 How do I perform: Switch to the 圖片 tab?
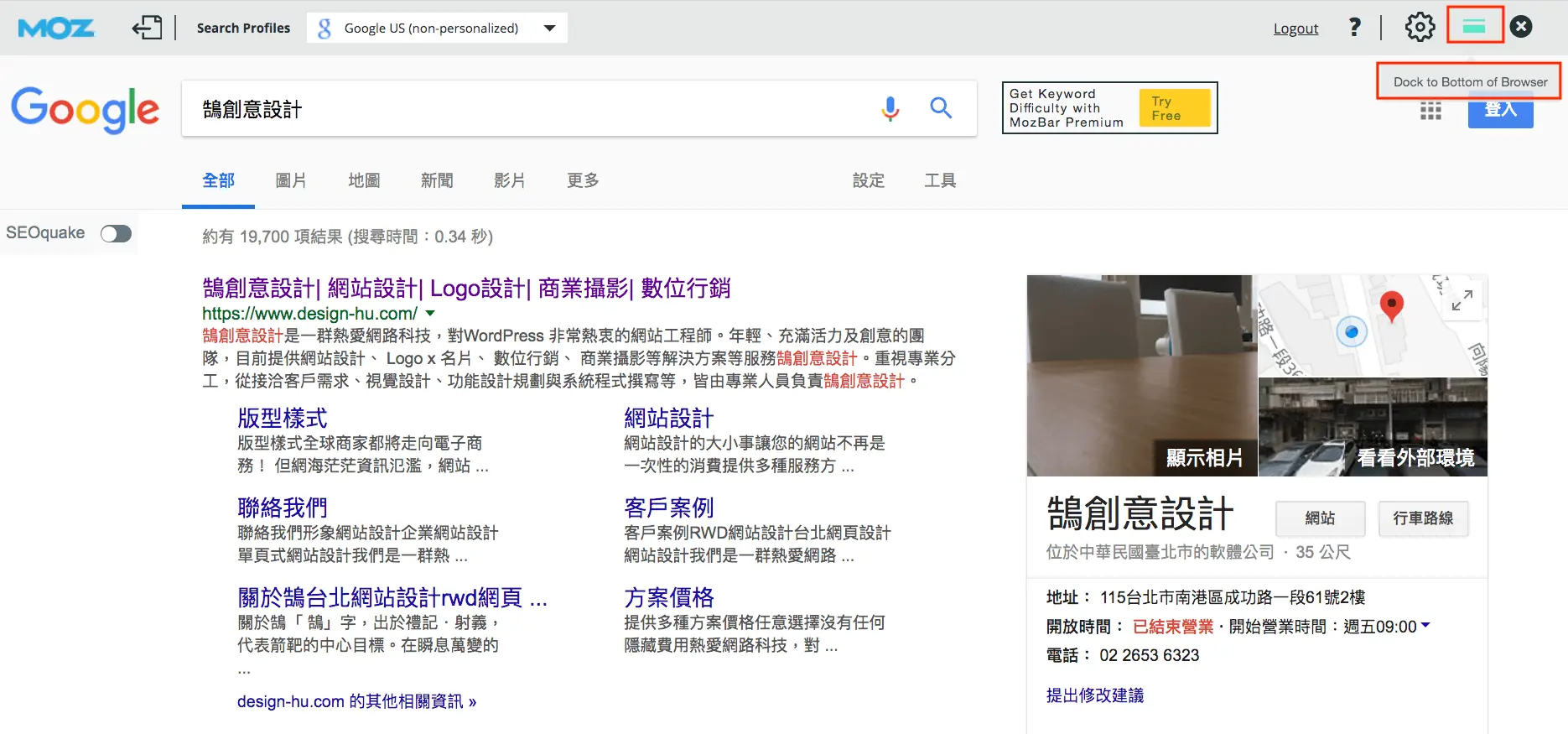[x=291, y=180]
